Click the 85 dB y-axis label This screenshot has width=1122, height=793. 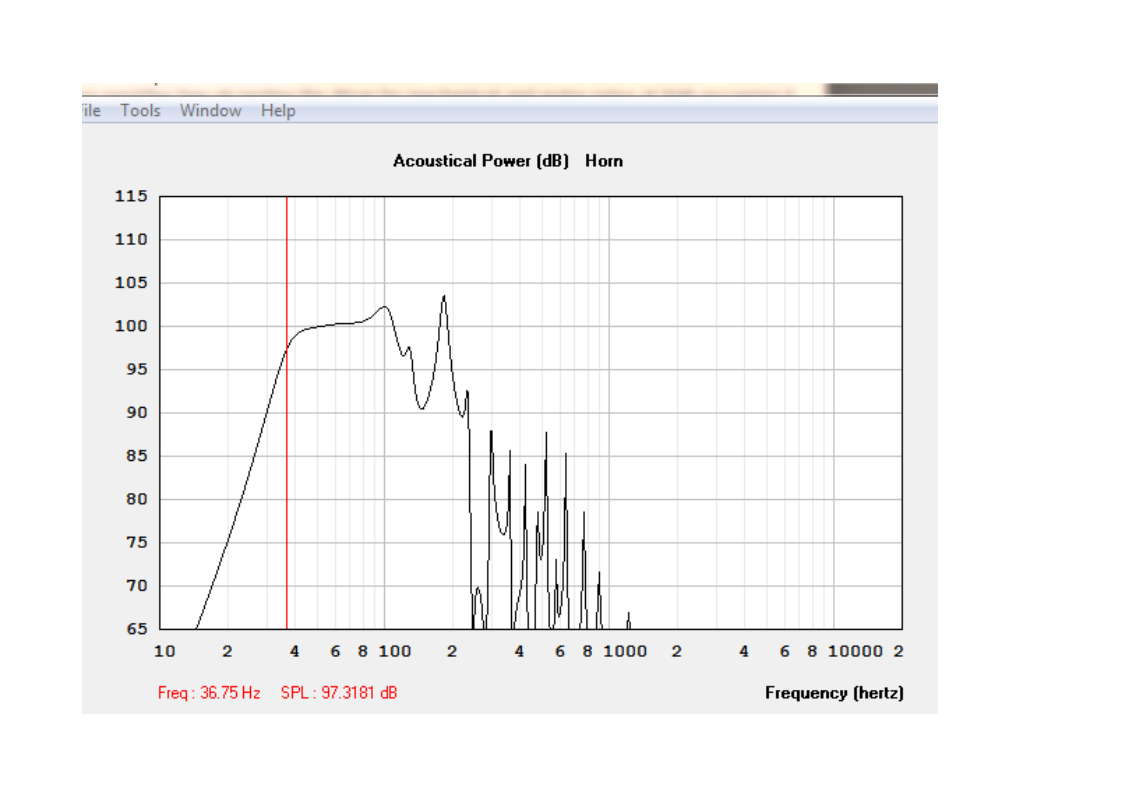(137, 456)
